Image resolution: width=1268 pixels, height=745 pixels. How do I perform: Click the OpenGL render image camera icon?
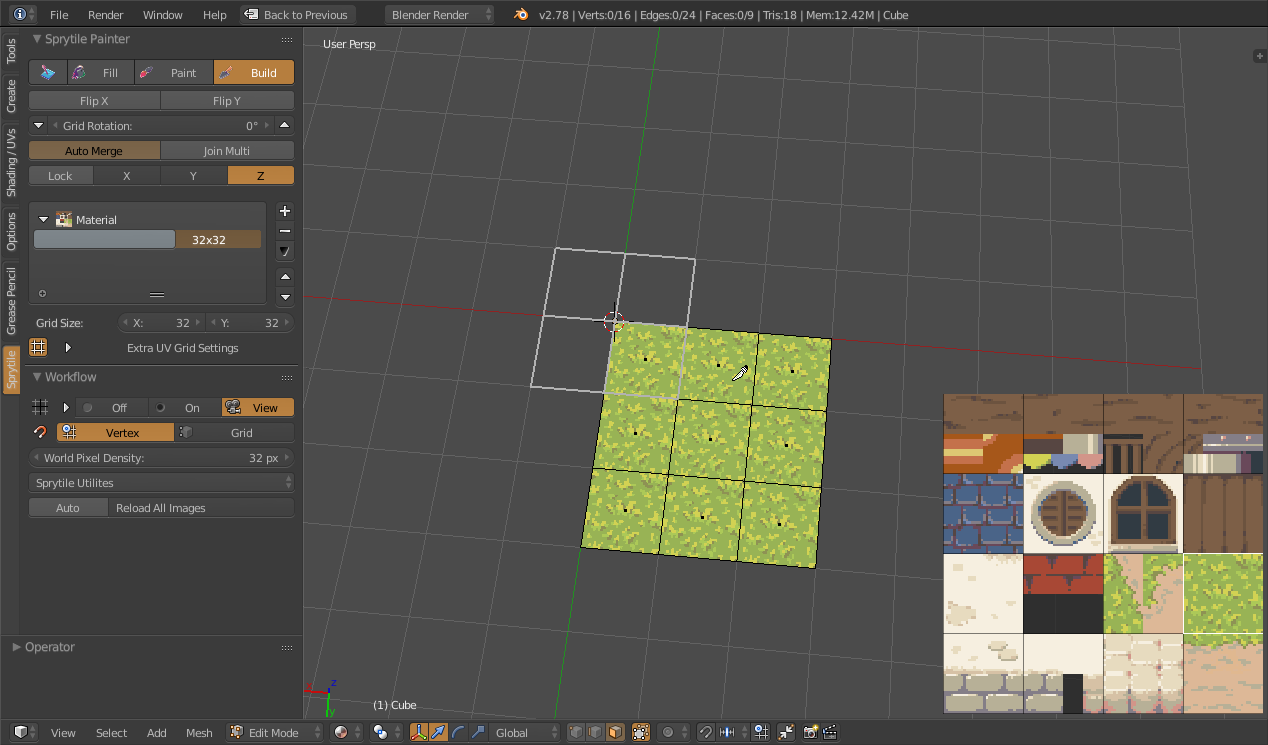(x=811, y=732)
